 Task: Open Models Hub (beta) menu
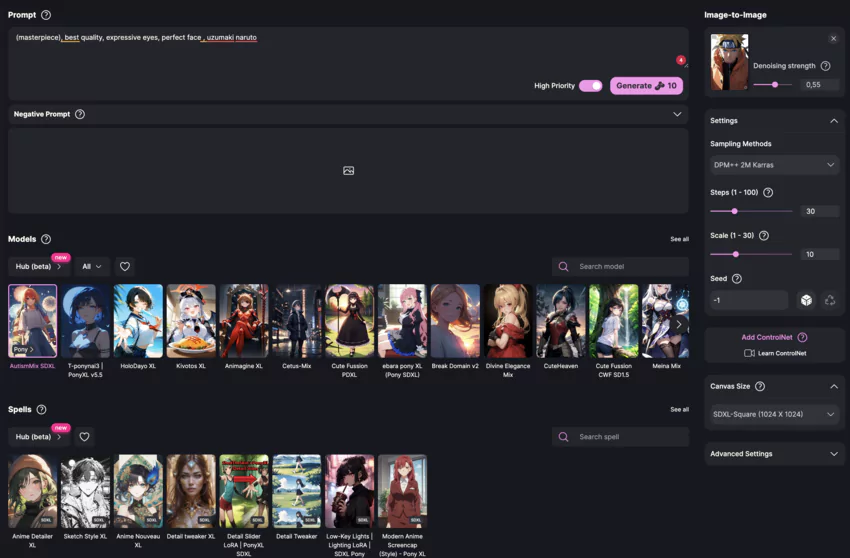(x=38, y=266)
